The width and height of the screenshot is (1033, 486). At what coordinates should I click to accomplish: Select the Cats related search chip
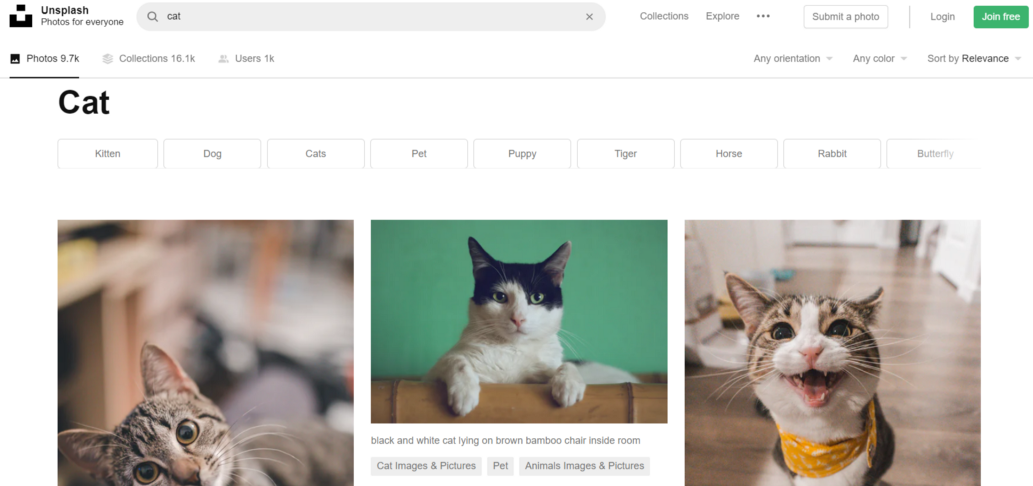[316, 153]
